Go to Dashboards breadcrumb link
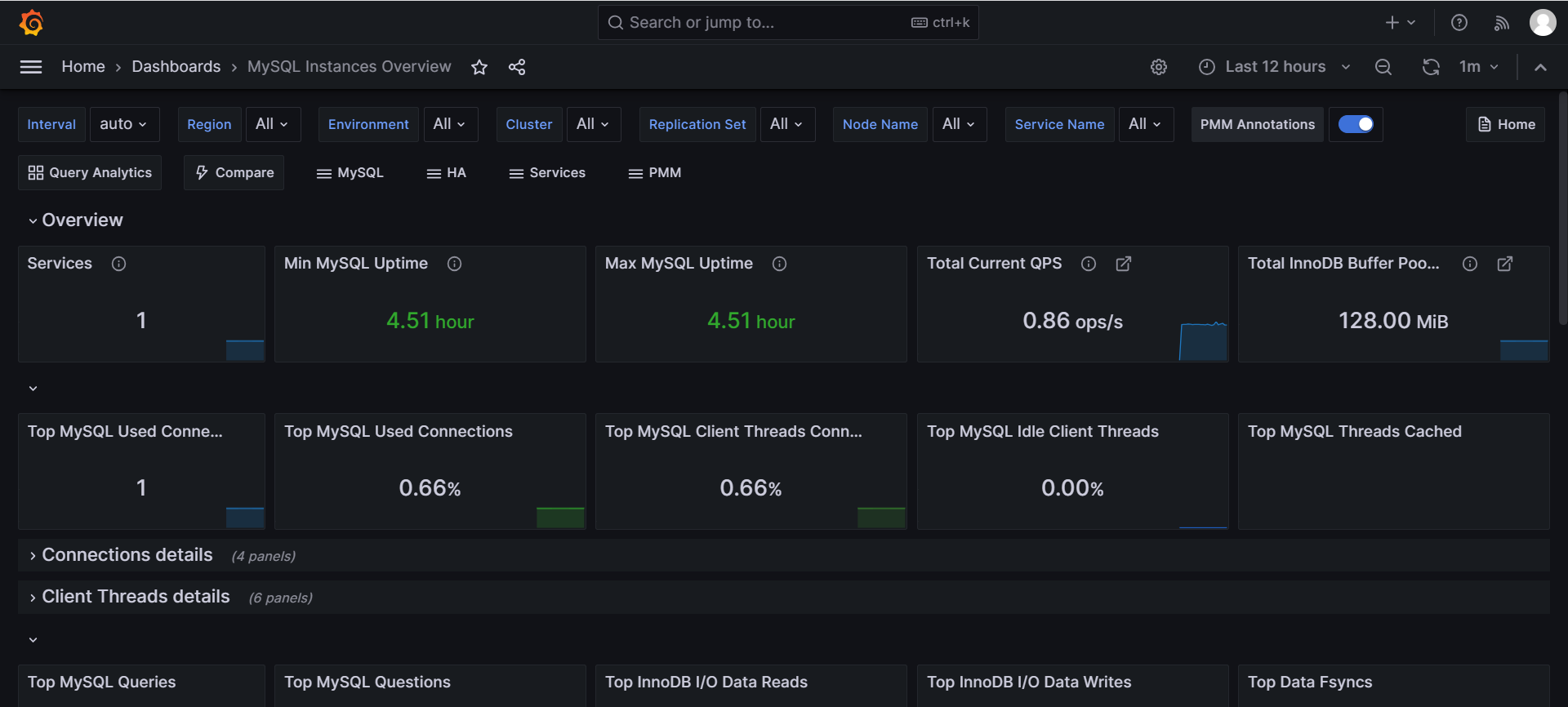This screenshot has height=707, width=1568. [x=176, y=67]
